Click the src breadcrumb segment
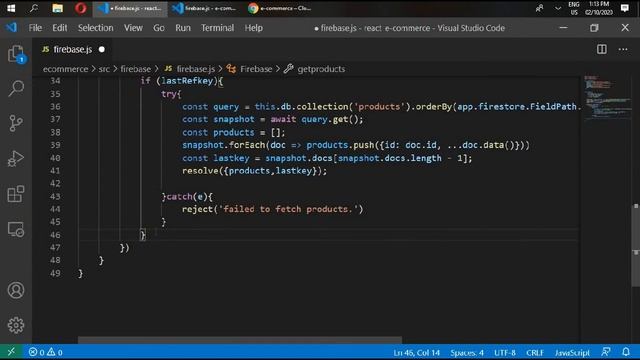Viewport: 640px width, 360px height. pos(104,69)
